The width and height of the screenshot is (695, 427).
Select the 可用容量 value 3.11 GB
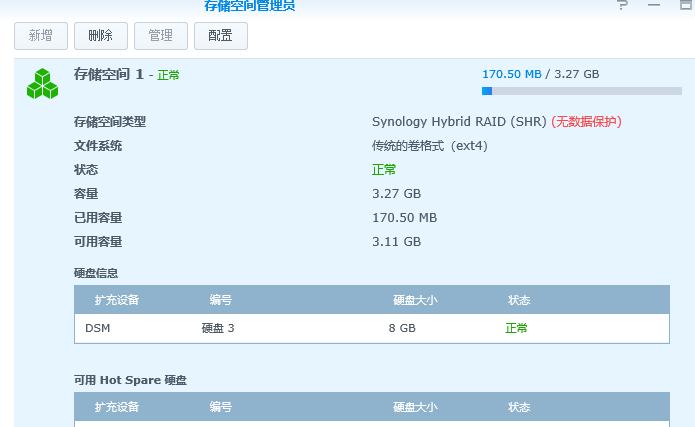click(396, 242)
